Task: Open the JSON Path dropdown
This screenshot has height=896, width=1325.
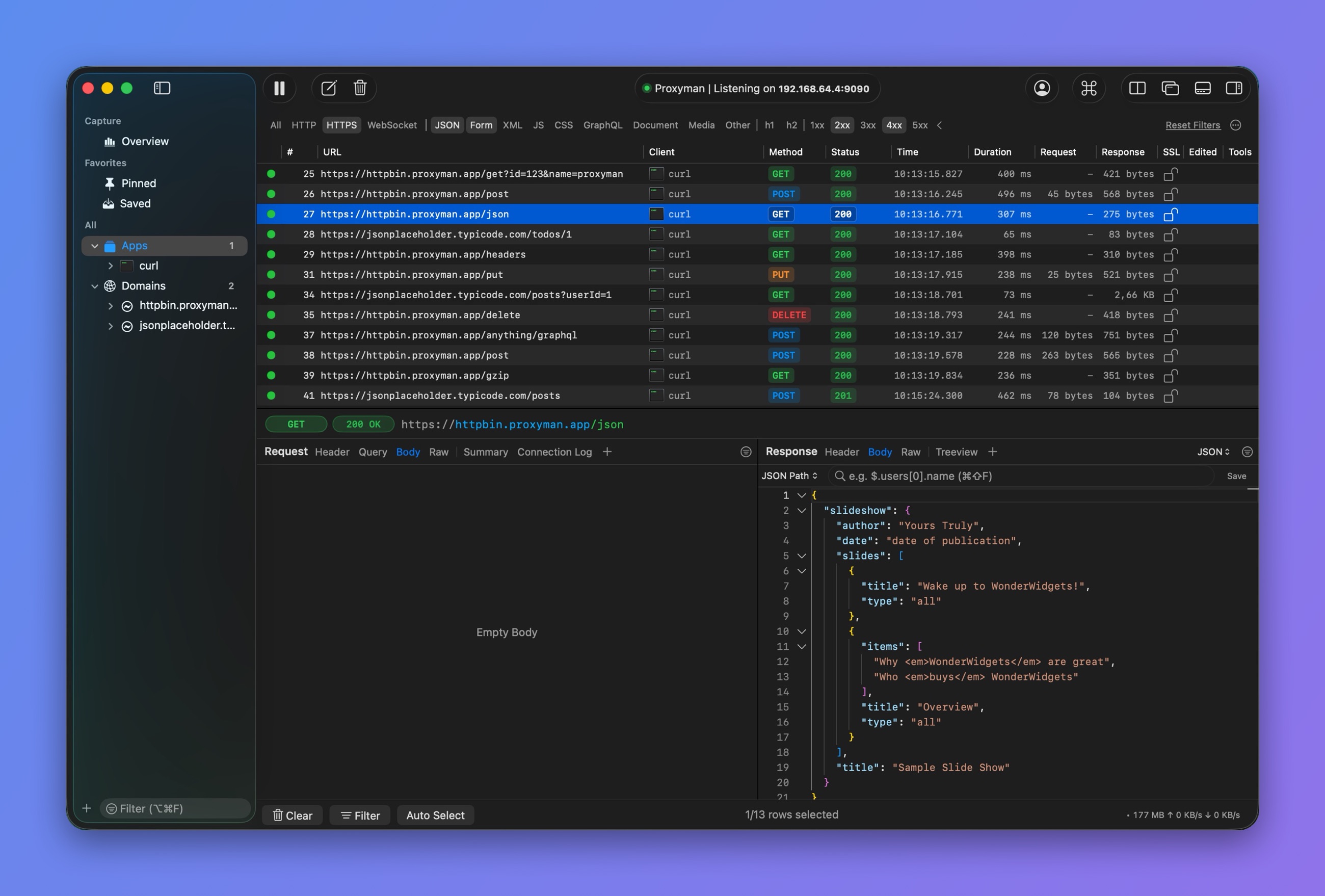Action: pos(789,476)
